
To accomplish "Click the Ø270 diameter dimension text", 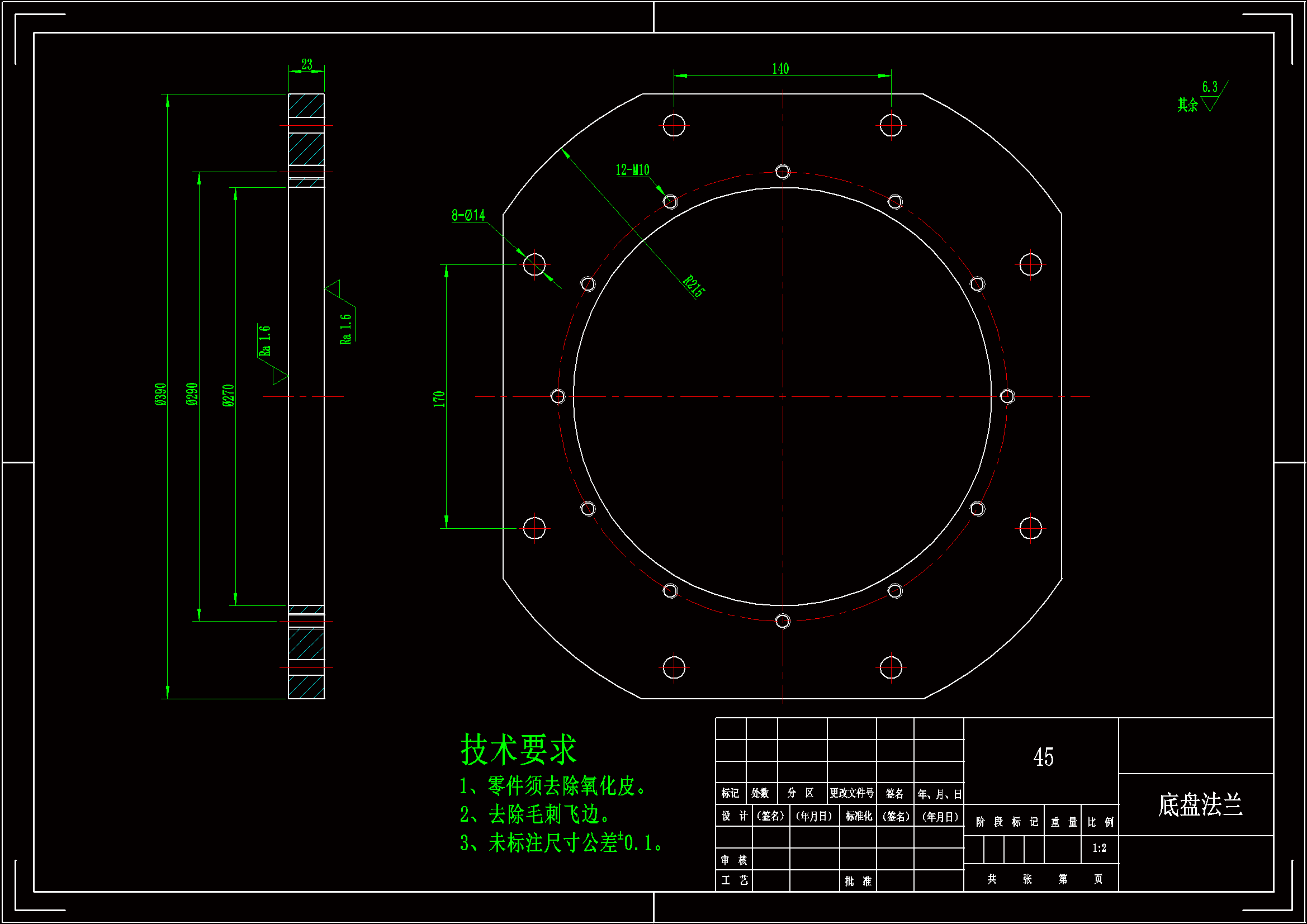I will tap(228, 395).
